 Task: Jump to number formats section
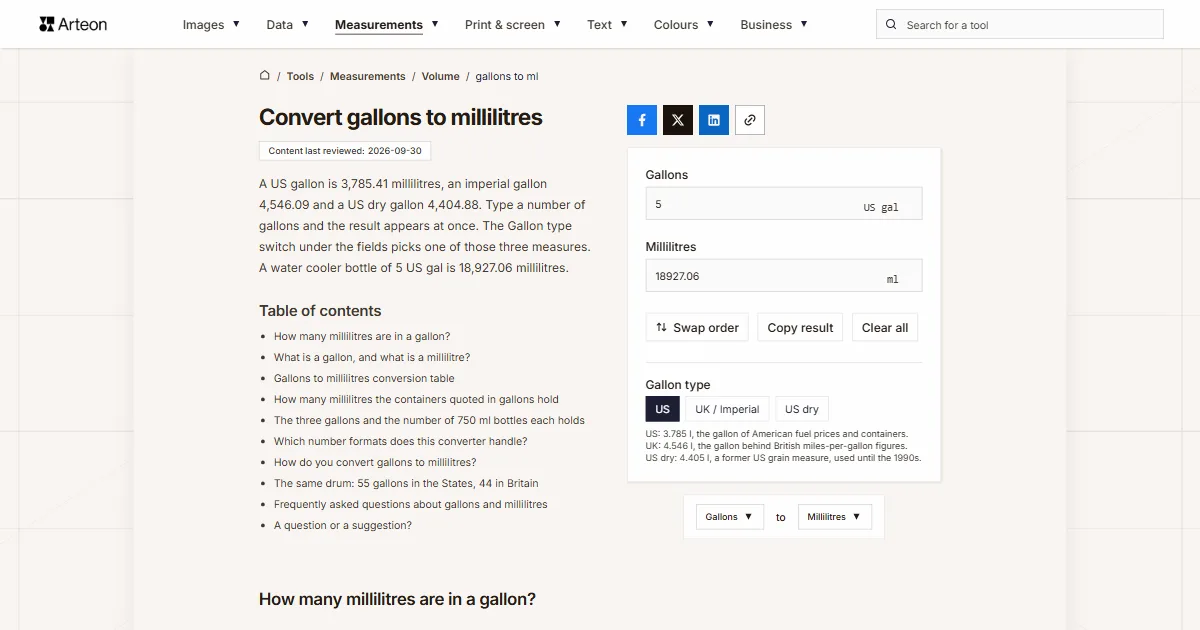400,441
